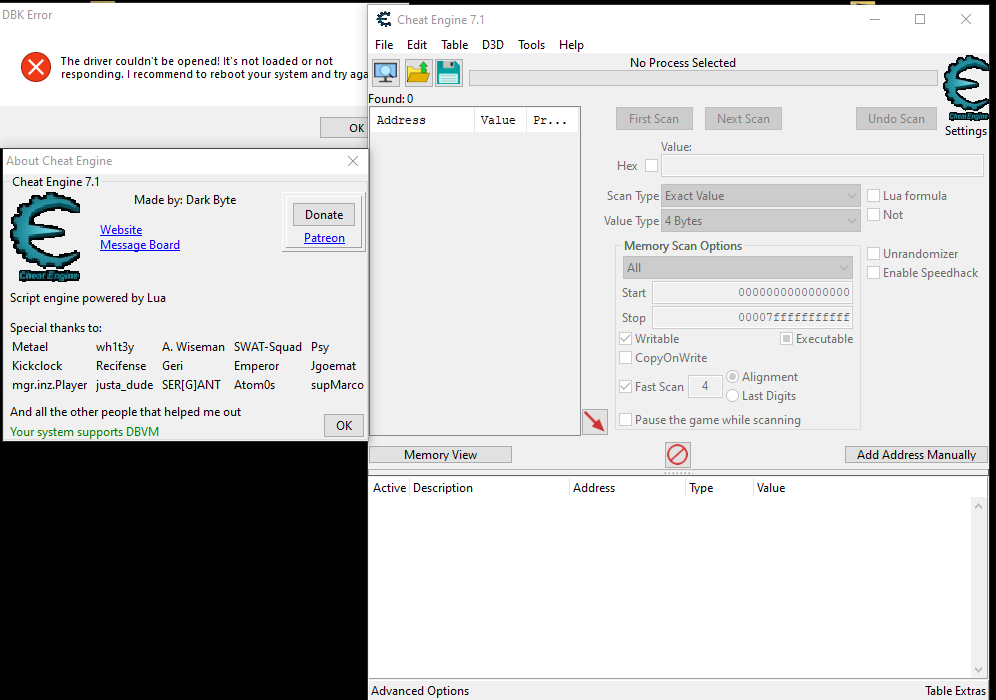The width and height of the screenshot is (996, 700).
Task: Click the Active column header
Action: tap(389, 488)
